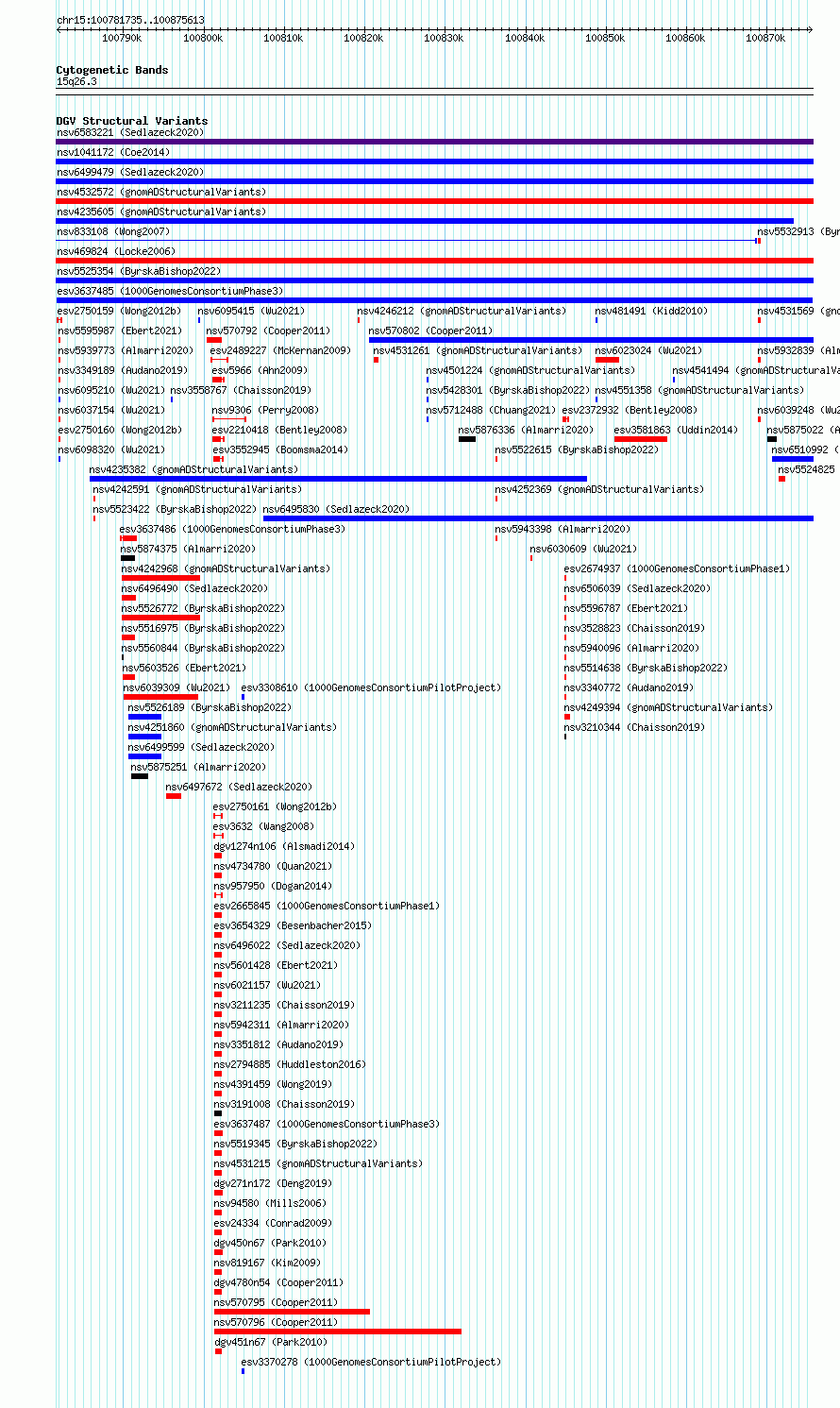Select nsv5875251 (Almarri2020) label
Viewport: 840px width, 1408px height.
point(198,767)
